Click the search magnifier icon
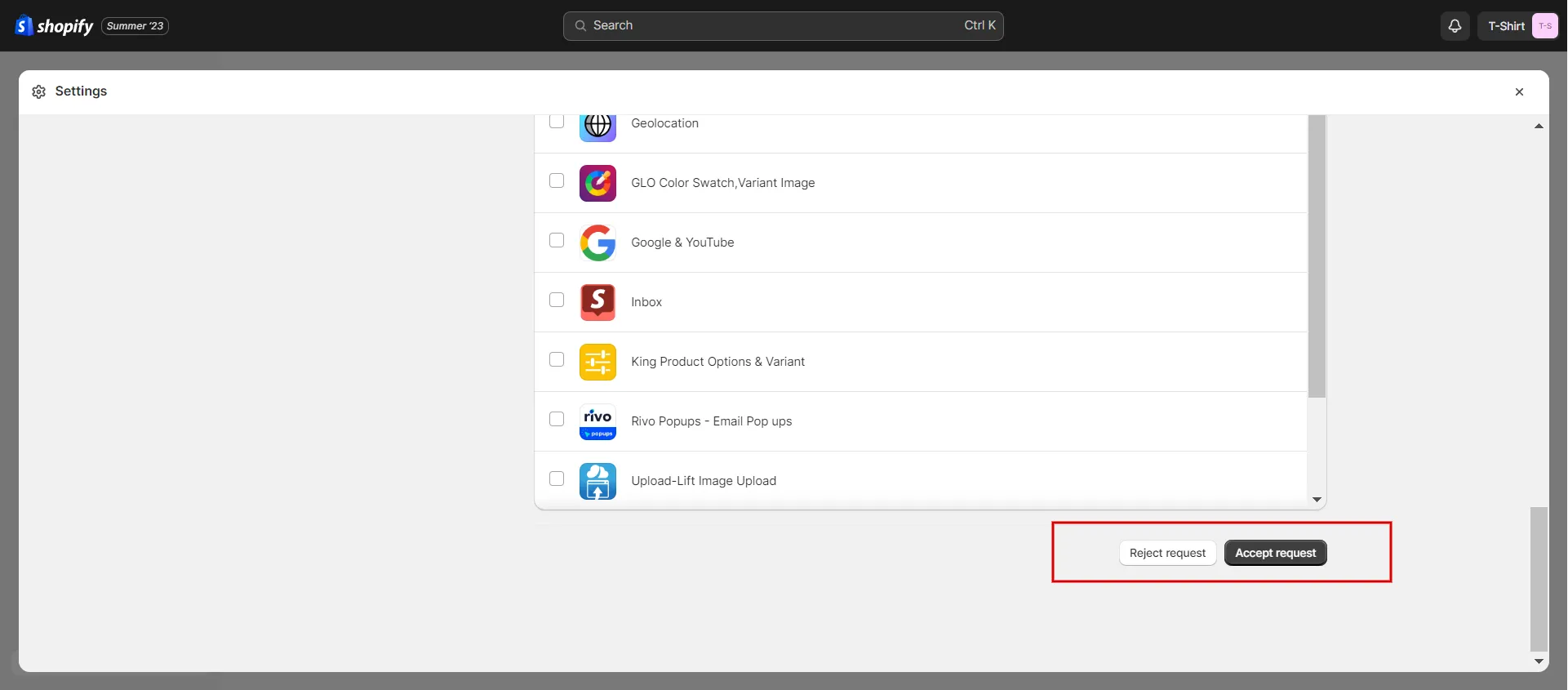Viewport: 1568px width, 690px height. pos(580,26)
